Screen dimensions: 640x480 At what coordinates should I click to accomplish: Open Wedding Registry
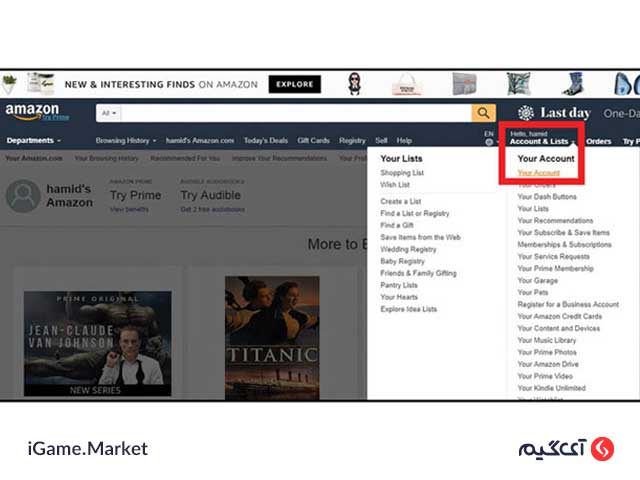(x=408, y=249)
